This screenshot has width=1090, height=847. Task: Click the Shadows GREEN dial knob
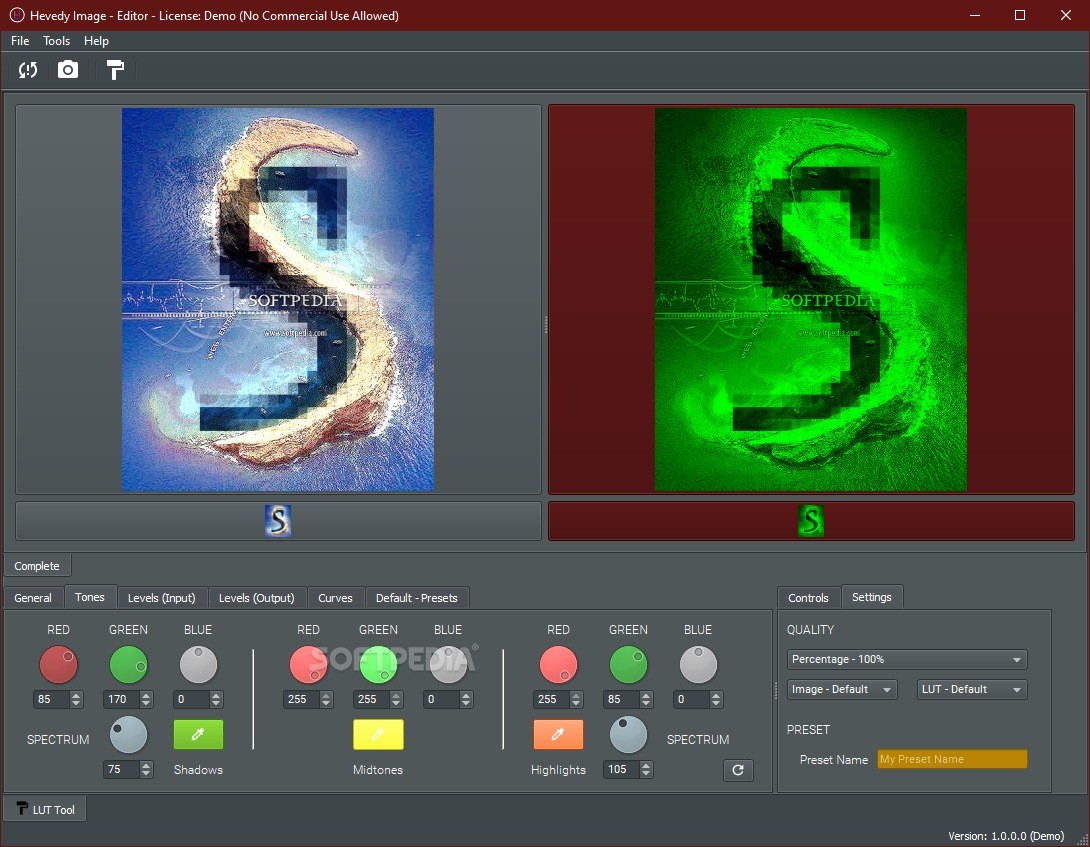click(129, 665)
